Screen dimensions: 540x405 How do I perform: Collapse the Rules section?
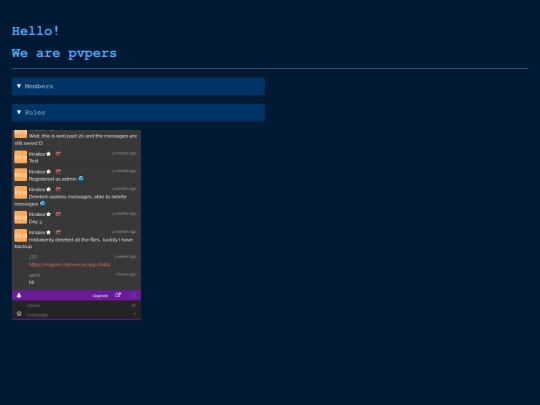click(138, 113)
